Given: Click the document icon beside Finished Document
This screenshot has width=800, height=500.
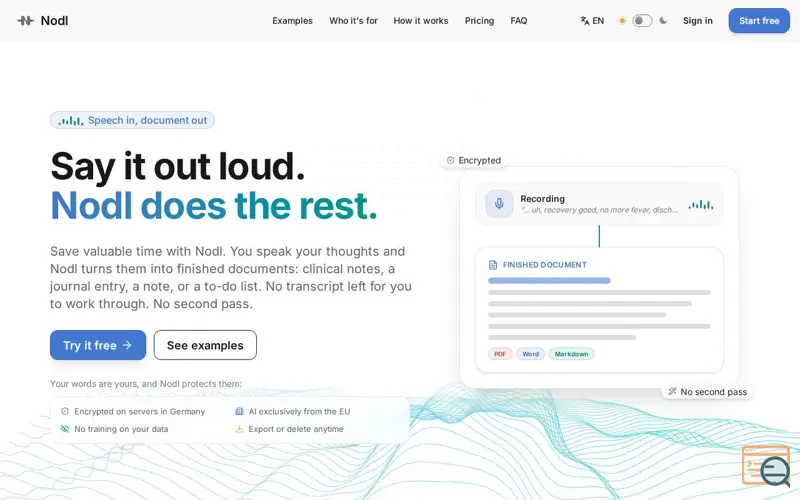Looking at the screenshot, I should (x=493, y=265).
